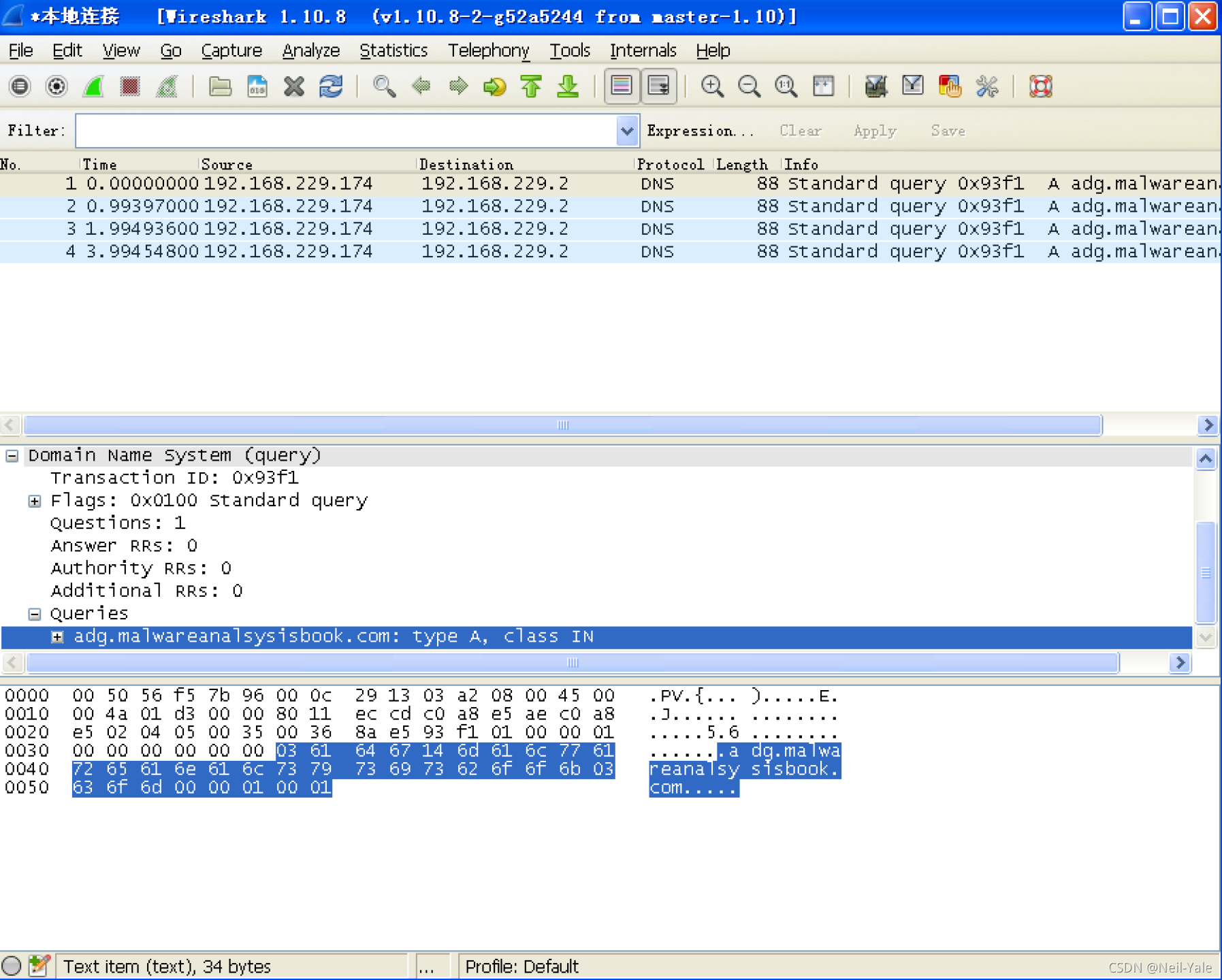
Task: Edit coloring rules icon
Action: 949,86
